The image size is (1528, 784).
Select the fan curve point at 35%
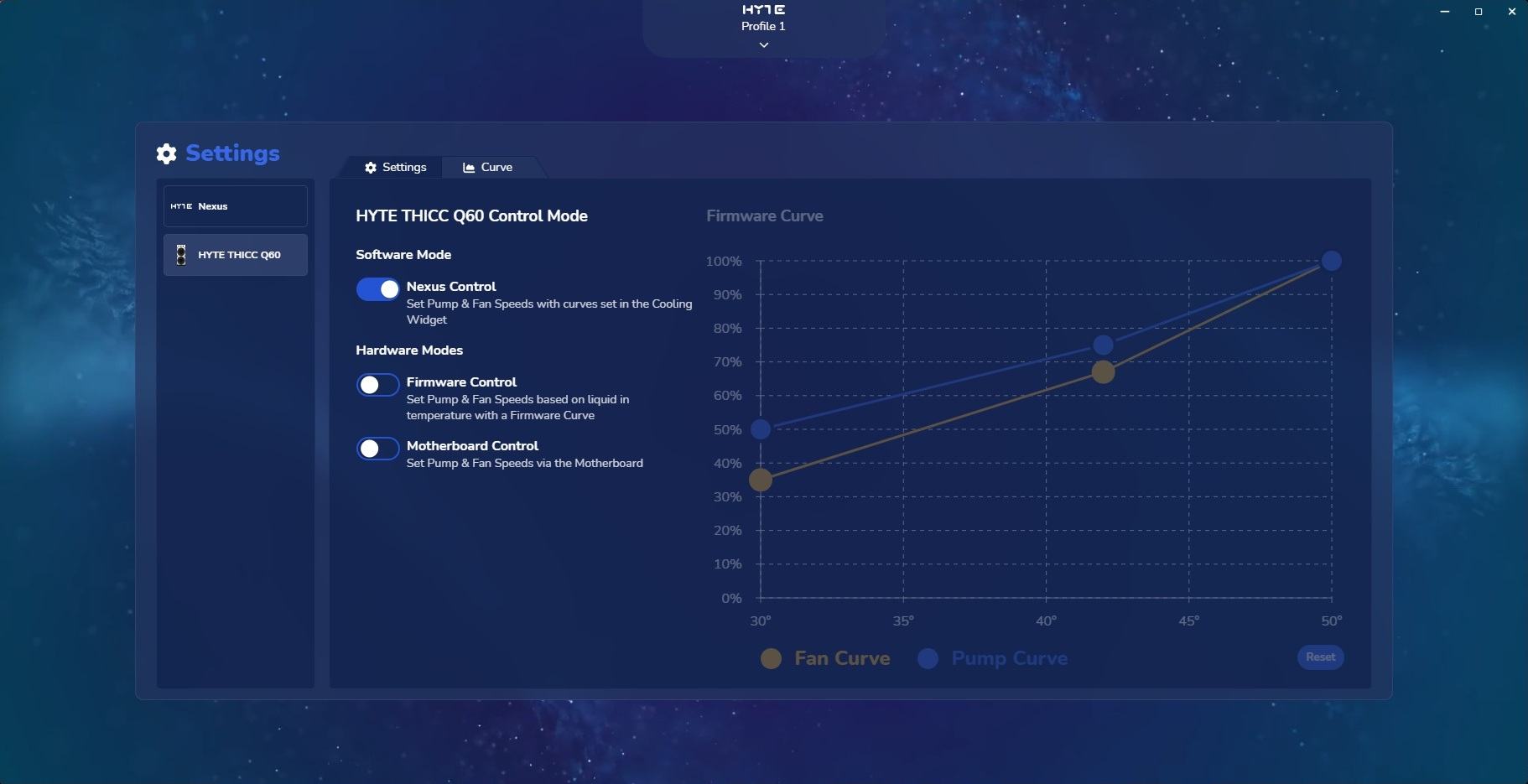click(760, 480)
